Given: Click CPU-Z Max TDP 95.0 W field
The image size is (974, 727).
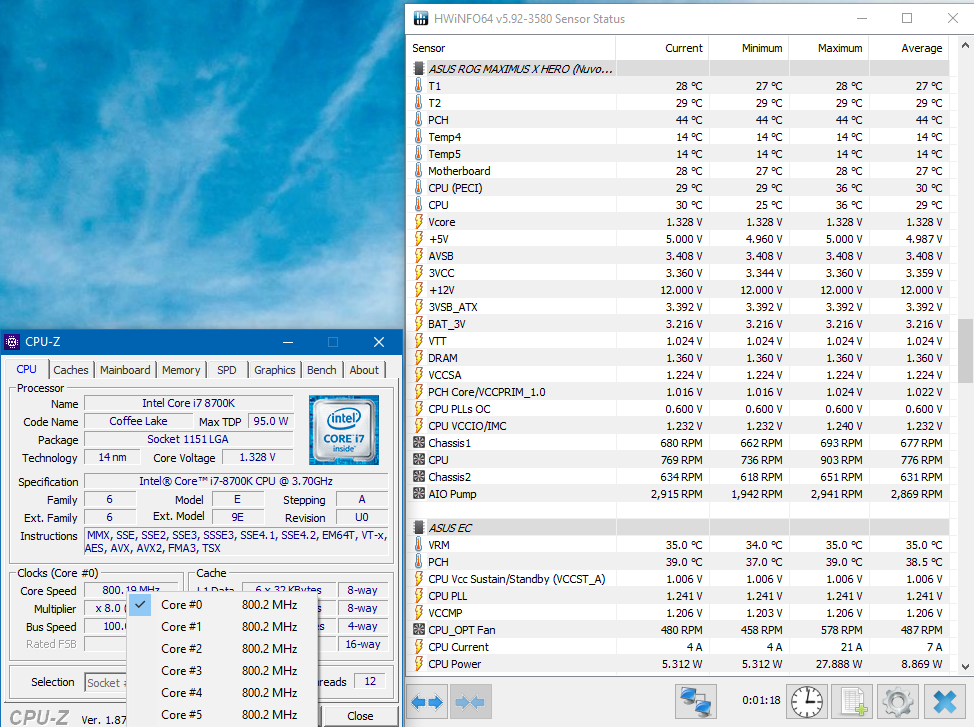Looking at the screenshot, I should pyautogui.click(x=271, y=421).
